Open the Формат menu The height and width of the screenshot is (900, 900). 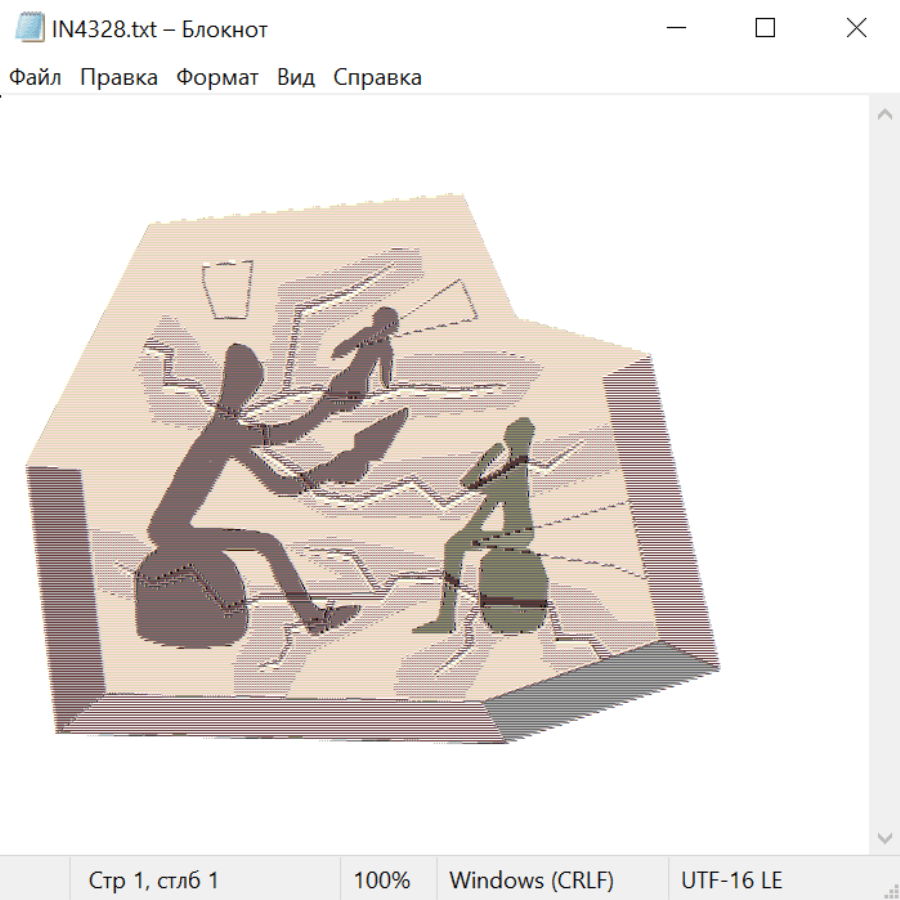tap(217, 78)
